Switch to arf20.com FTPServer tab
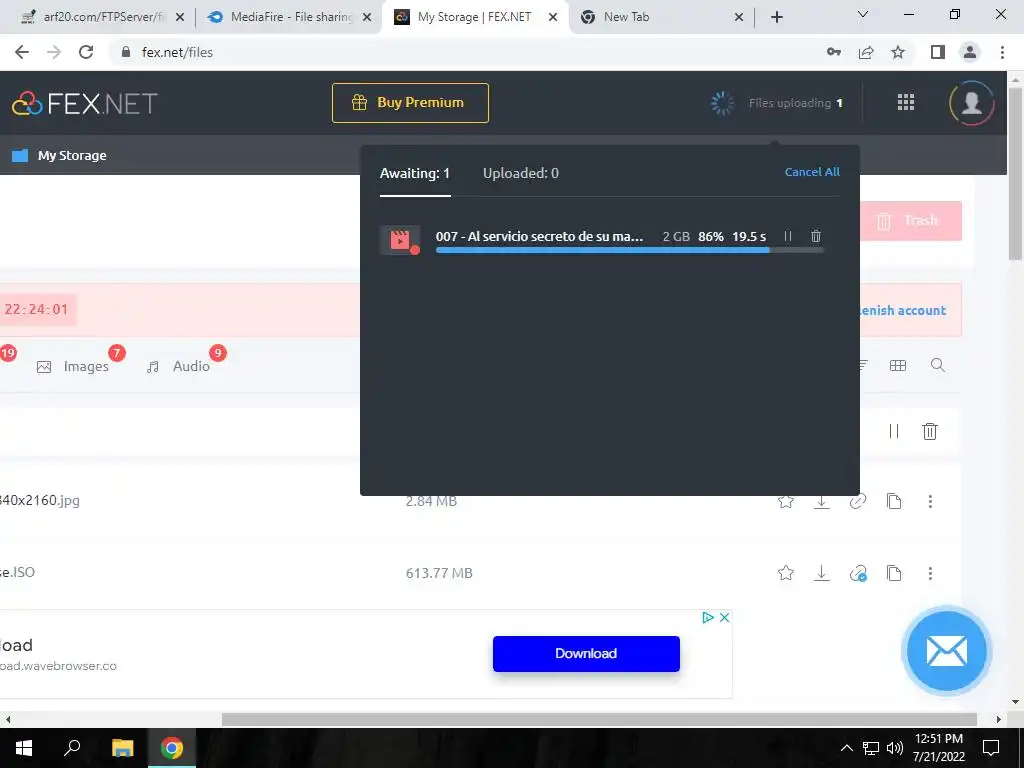Viewport: 1024px width, 768px height. click(x=102, y=17)
